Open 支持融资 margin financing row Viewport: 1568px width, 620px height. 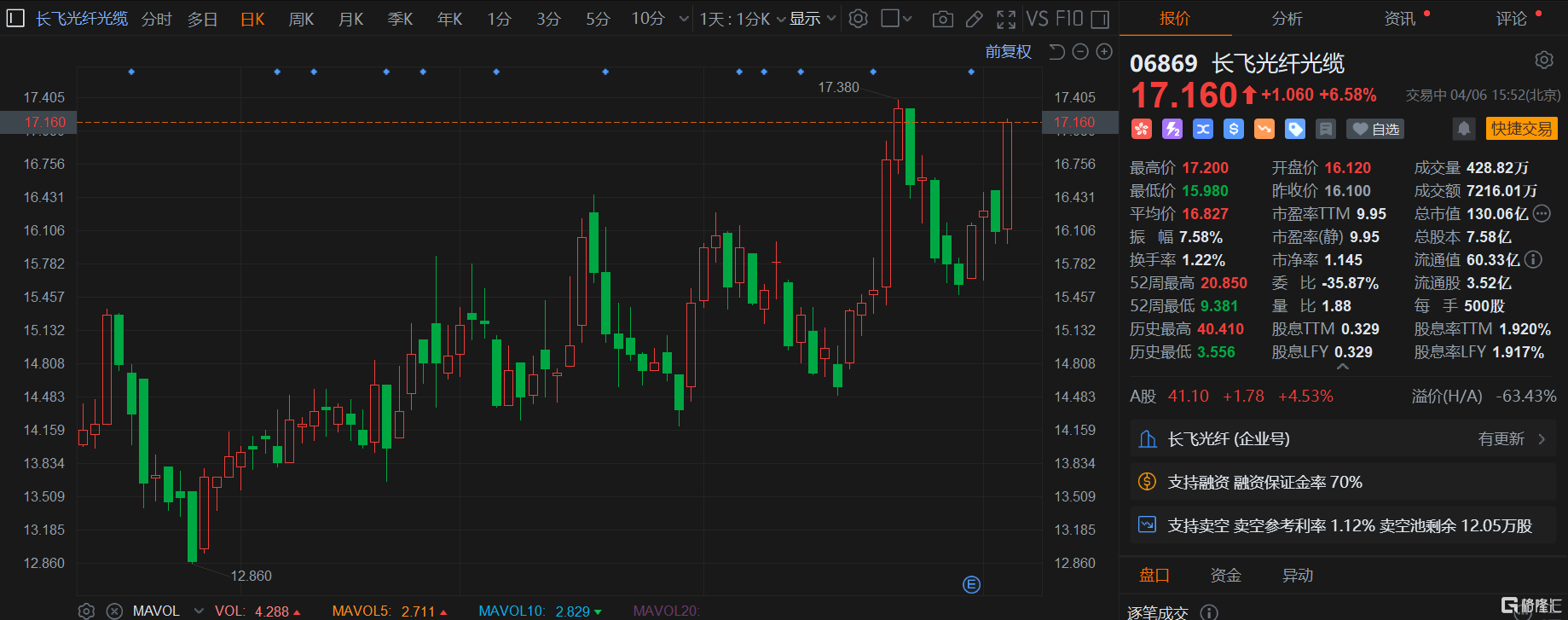pos(1343,482)
